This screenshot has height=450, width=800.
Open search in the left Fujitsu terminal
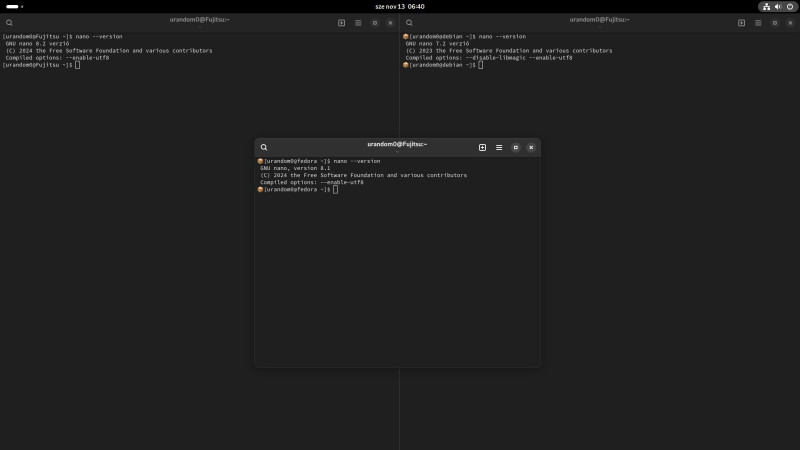9,23
